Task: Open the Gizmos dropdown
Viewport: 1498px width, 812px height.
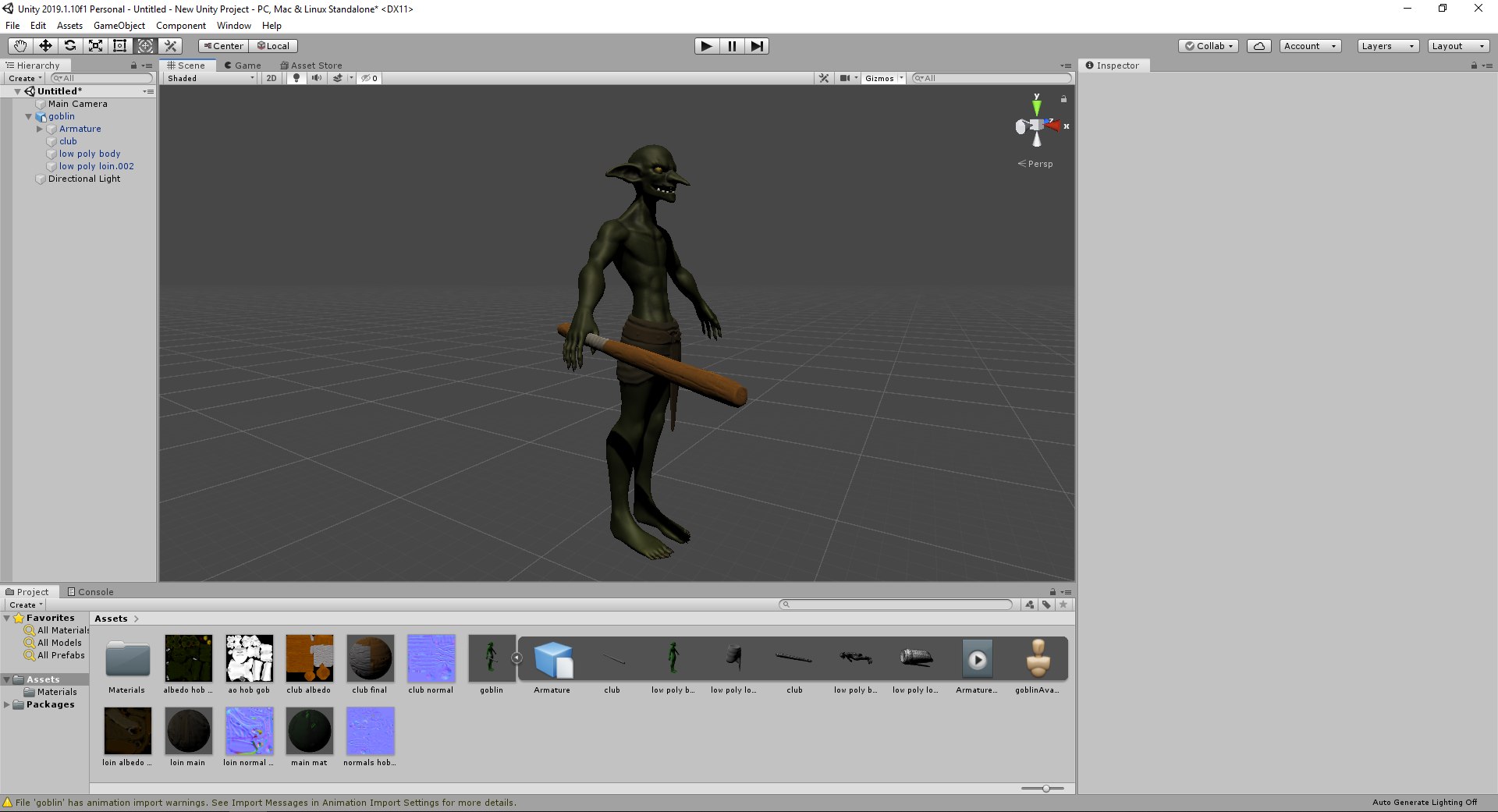Action: point(883,78)
